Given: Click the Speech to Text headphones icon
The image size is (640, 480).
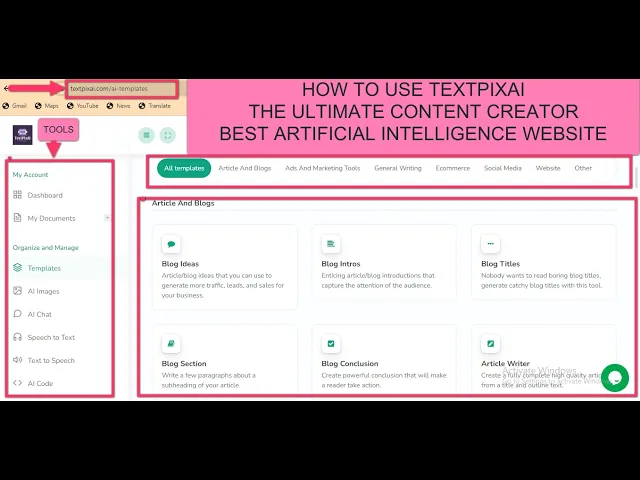Looking at the screenshot, I should coord(18,337).
